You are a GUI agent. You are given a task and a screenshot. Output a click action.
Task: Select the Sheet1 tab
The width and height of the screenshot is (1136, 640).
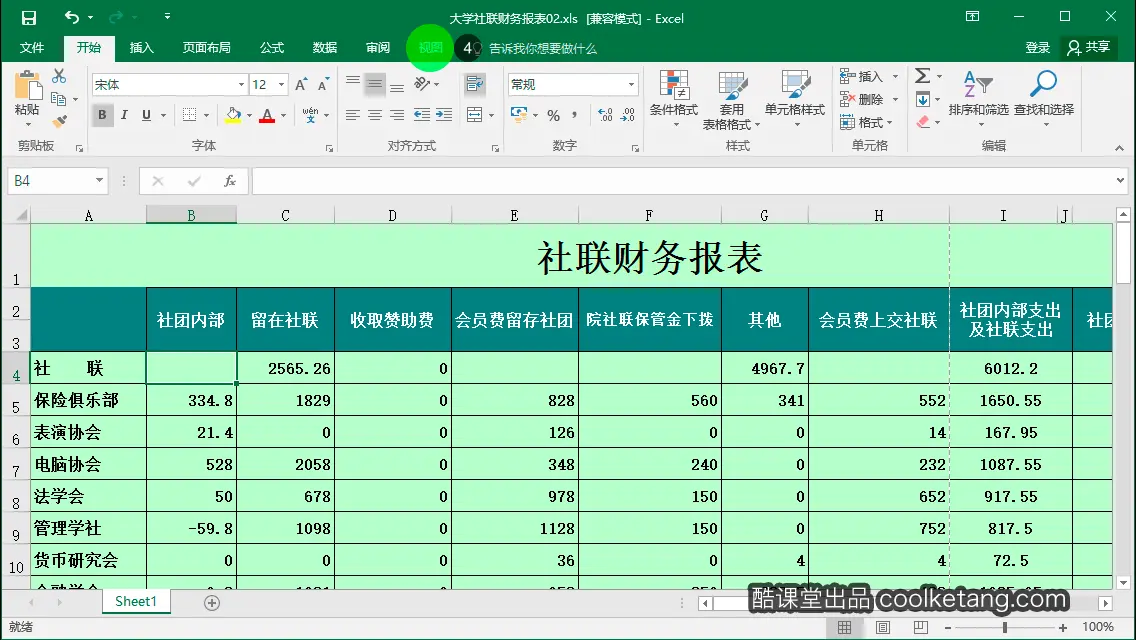(136, 602)
